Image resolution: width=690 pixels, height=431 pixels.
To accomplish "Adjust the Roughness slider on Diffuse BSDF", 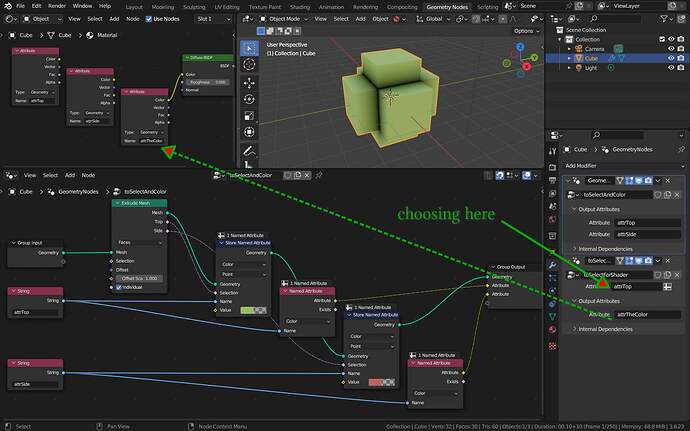I will [x=208, y=82].
